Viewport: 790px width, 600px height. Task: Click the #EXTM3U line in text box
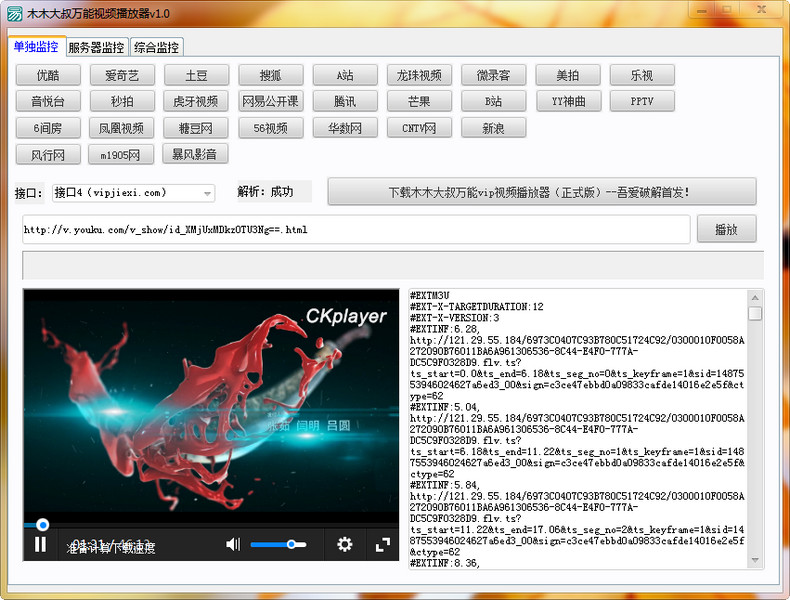click(430, 295)
